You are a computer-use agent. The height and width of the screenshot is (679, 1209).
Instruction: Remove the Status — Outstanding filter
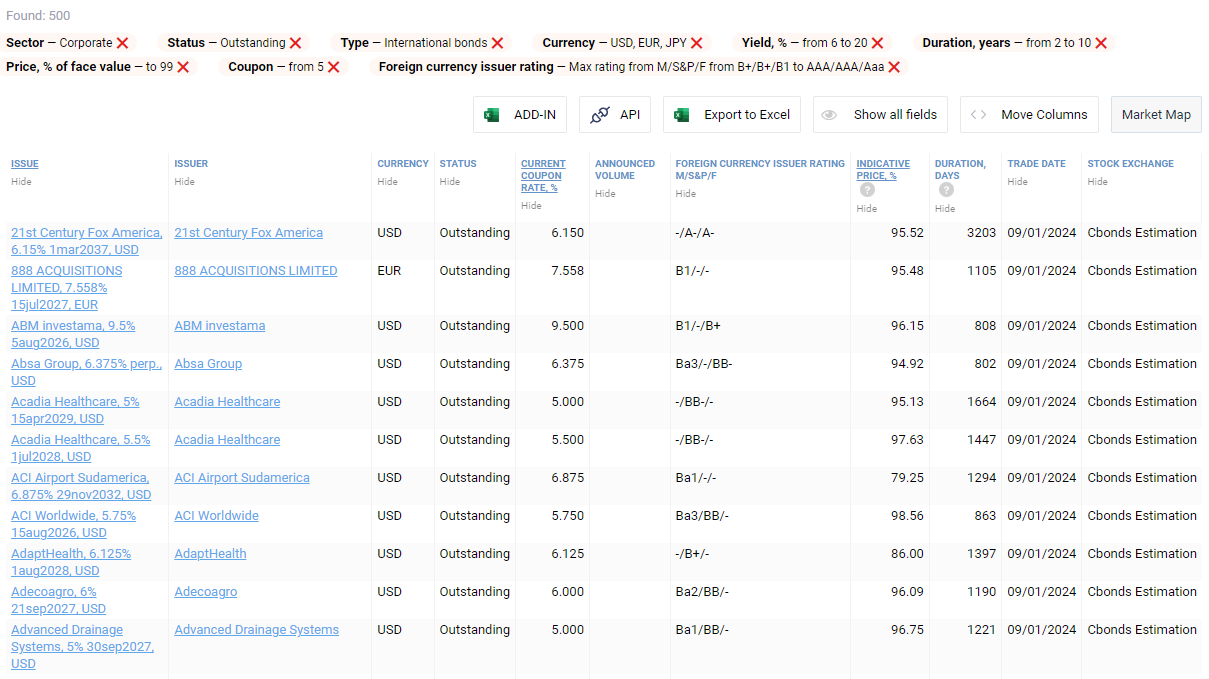click(295, 43)
